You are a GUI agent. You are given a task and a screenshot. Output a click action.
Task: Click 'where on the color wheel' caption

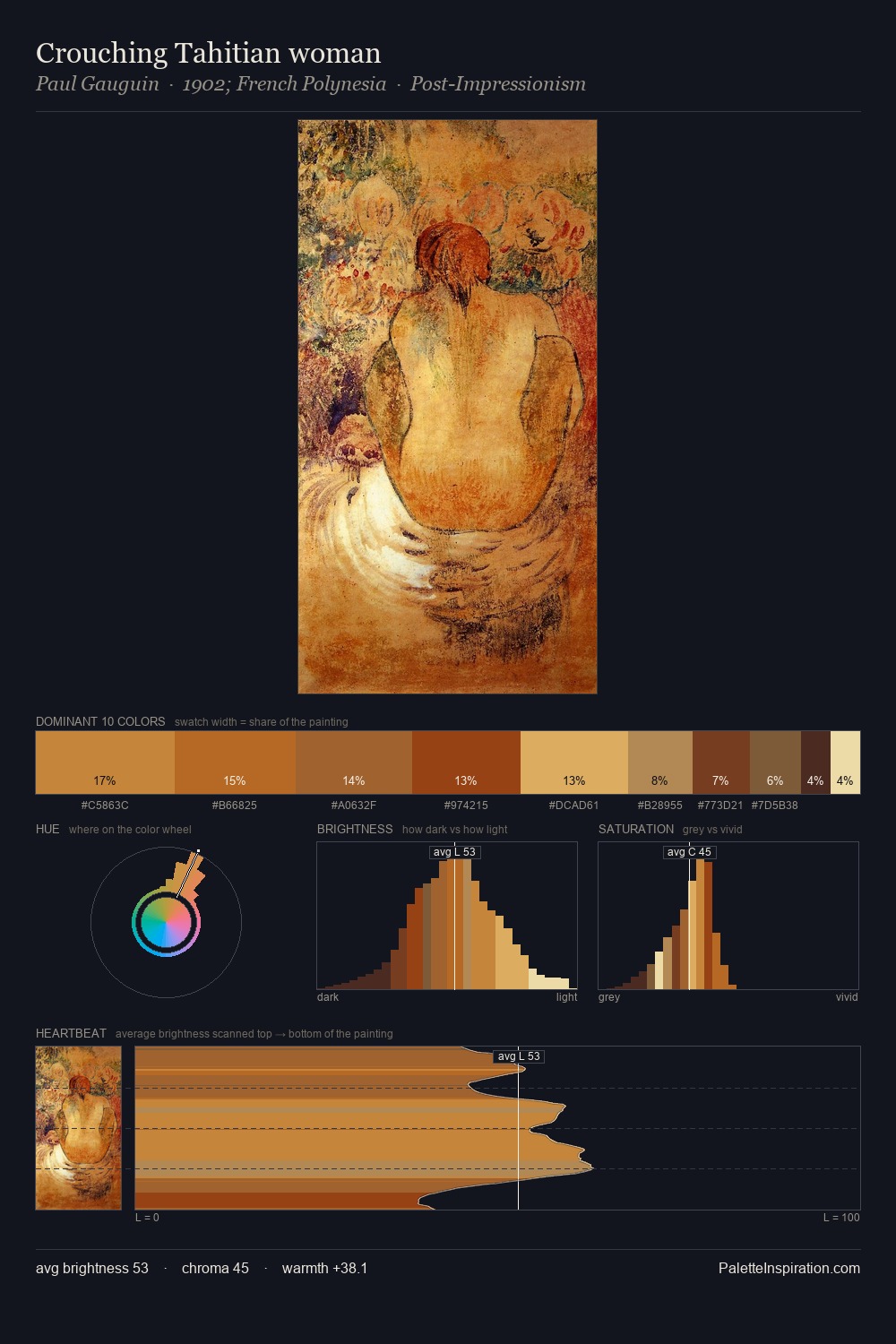(130, 829)
